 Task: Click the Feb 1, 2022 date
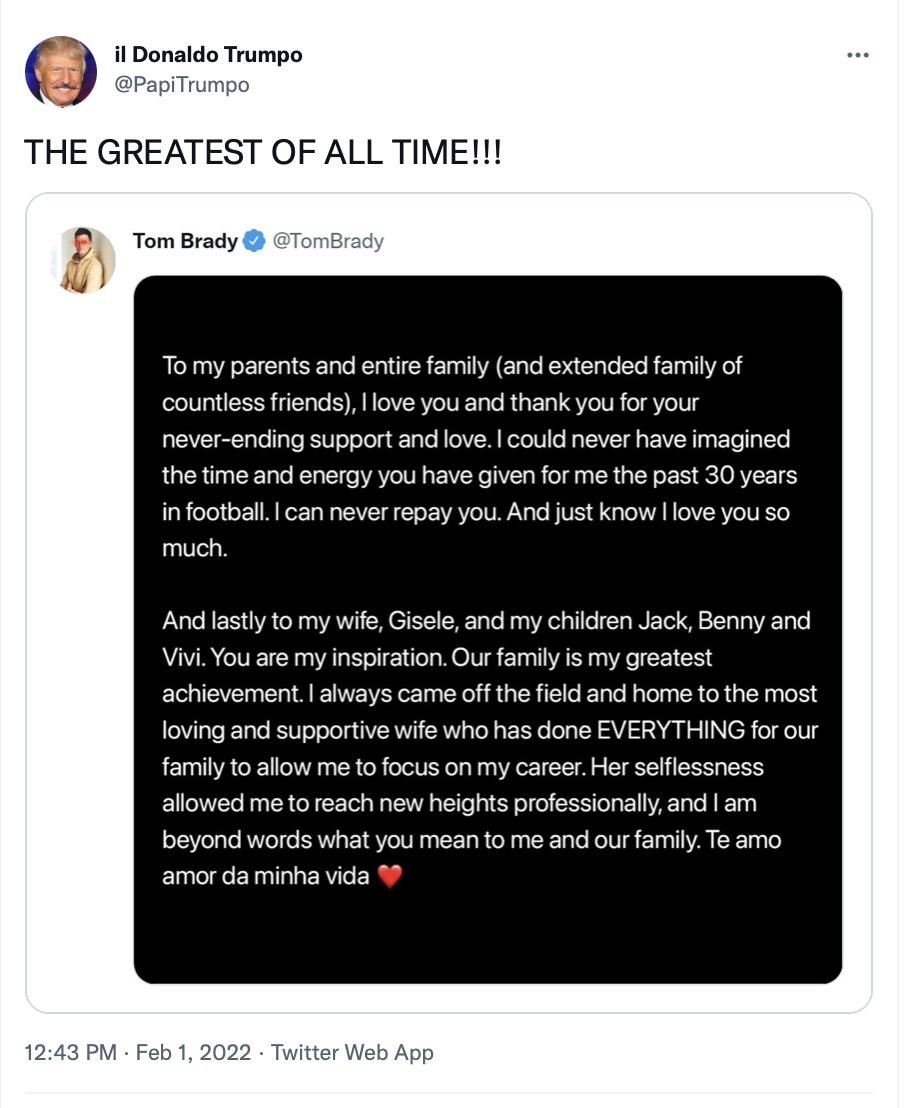tap(193, 1053)
